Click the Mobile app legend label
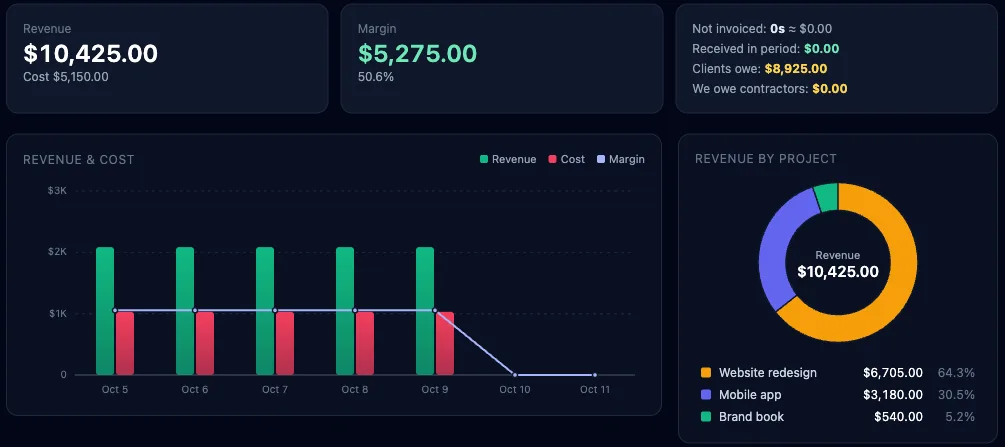Image resolution: width=1005 pixels, height=447 pixels. [x=750, y=394]
